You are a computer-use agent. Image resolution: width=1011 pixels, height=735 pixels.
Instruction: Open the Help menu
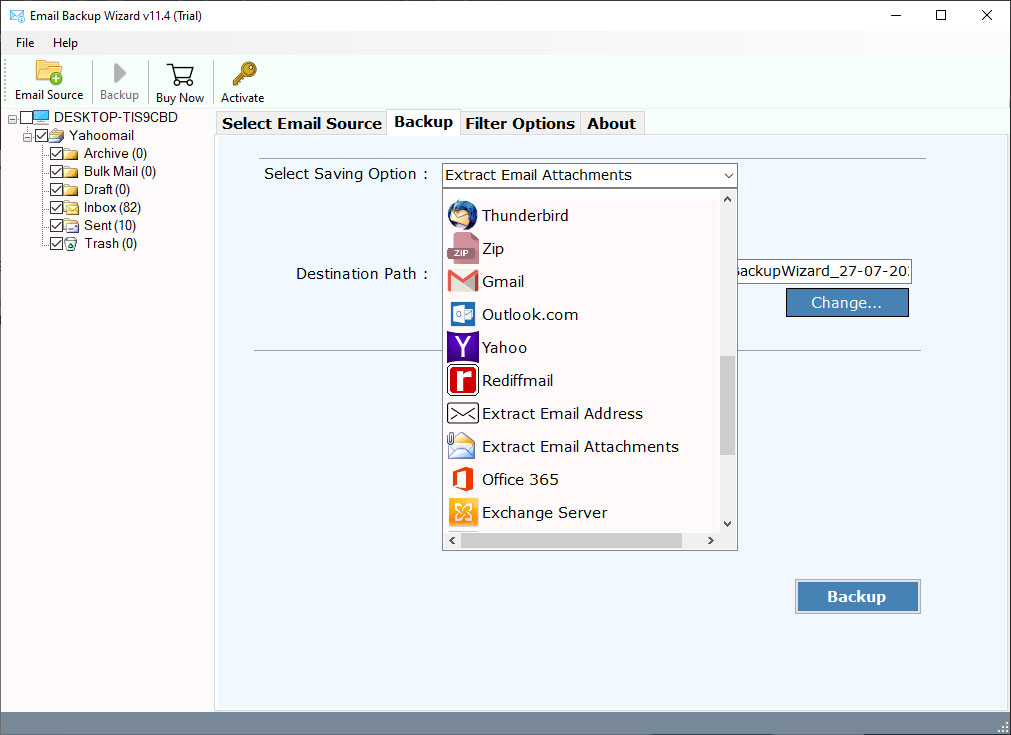(x=65, y=43)
